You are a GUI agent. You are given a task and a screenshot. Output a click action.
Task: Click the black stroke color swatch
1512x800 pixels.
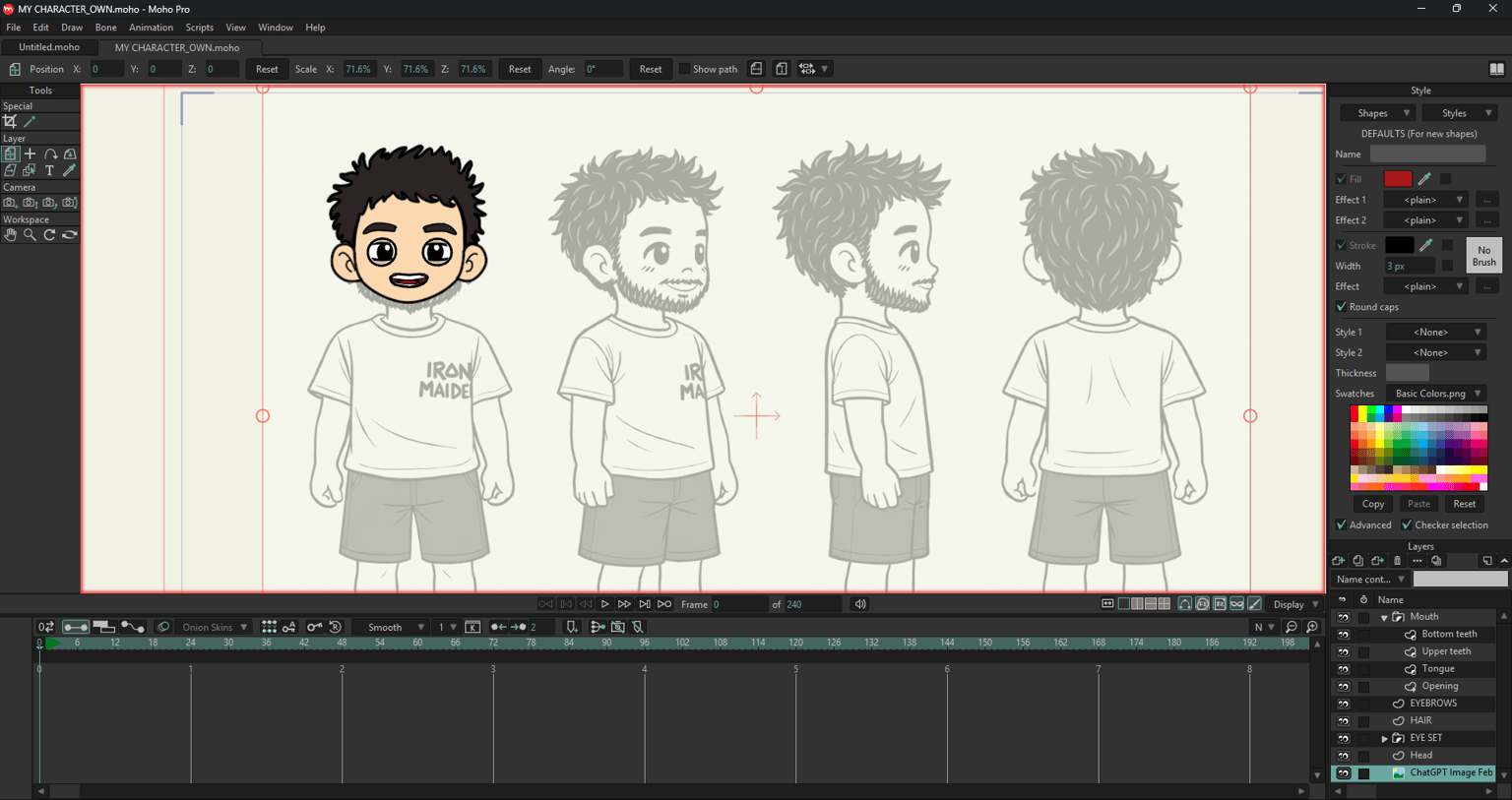pyautogui.click(x=1399, y=245)
